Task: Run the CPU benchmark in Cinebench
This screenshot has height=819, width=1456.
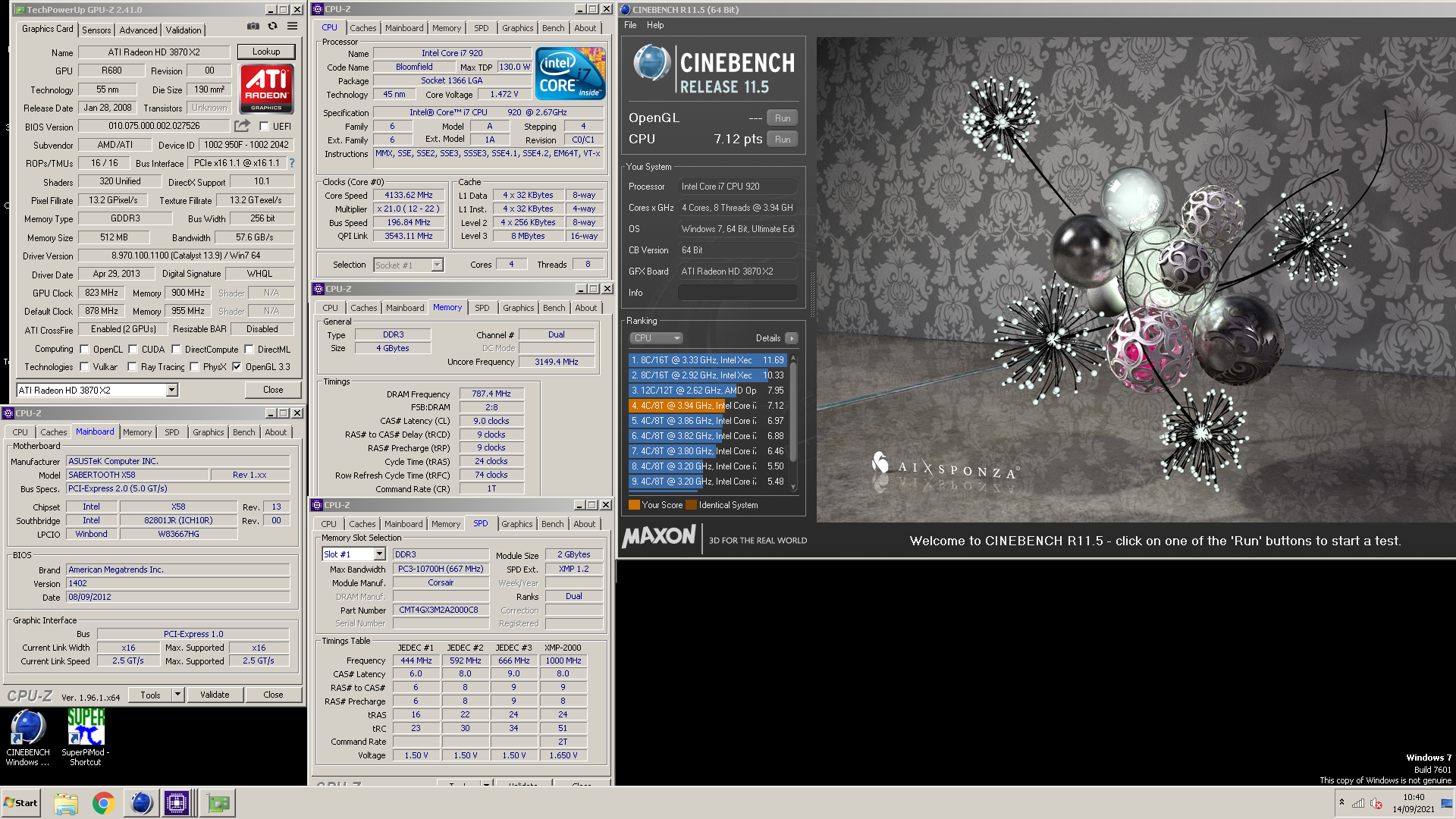Action: coord(783,140)
